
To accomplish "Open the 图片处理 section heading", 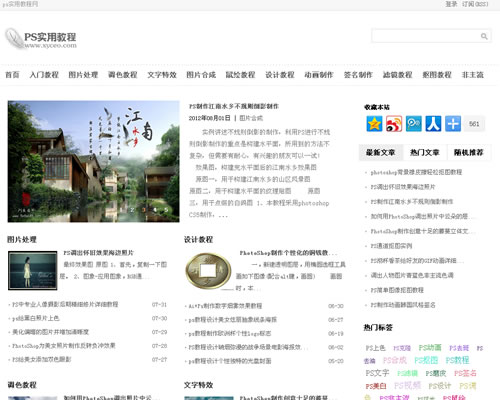I will (22, 239).
